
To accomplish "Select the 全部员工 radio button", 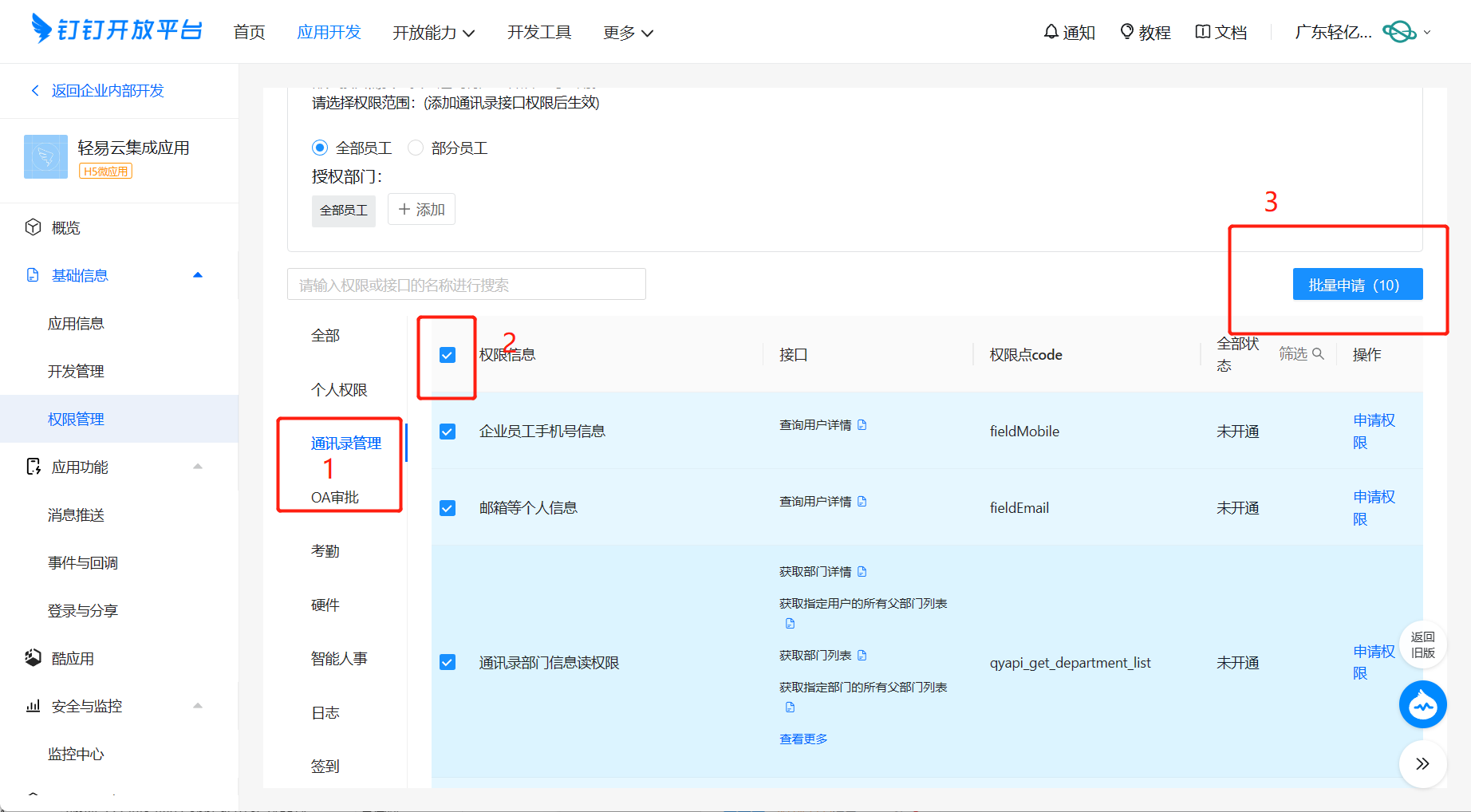I will click(320, 148).
